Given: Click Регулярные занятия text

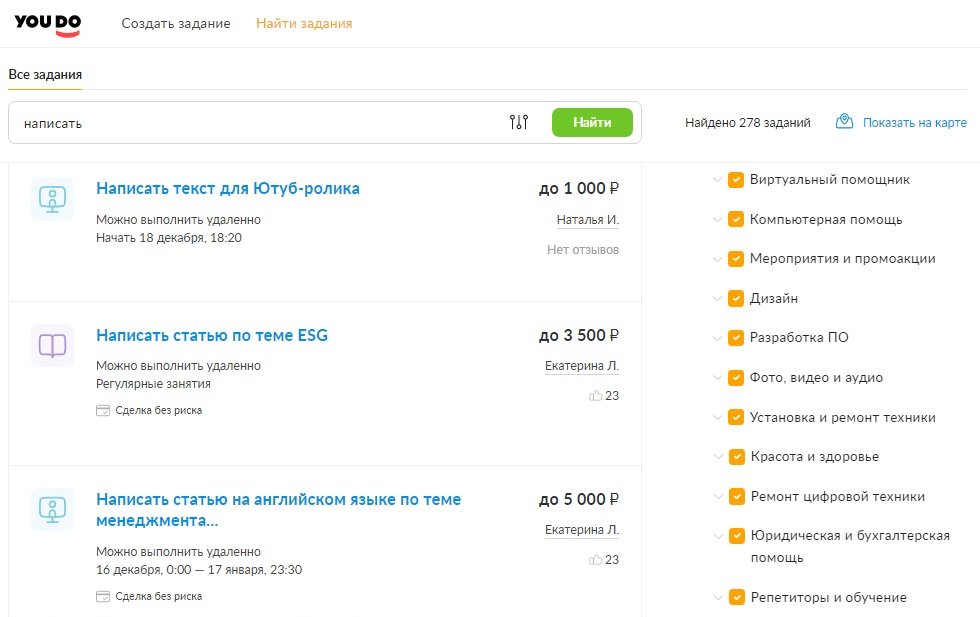Looking at the screenshot, I should point(153,384).
